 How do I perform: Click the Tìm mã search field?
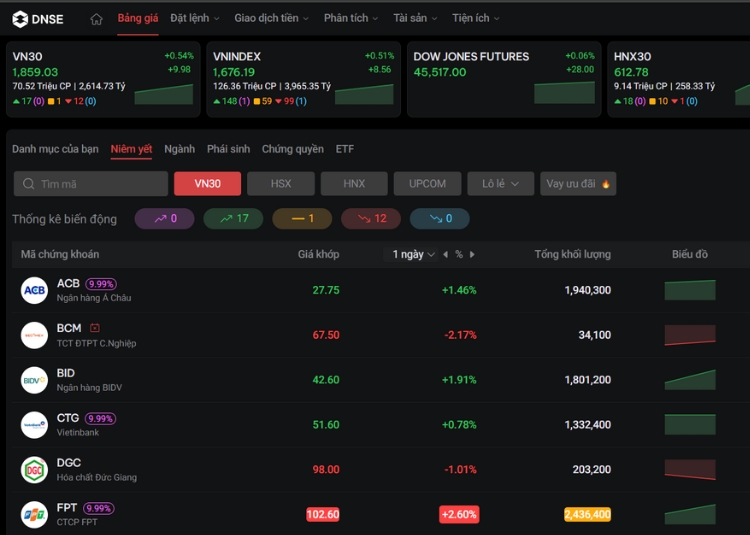(x=91, y=184)
